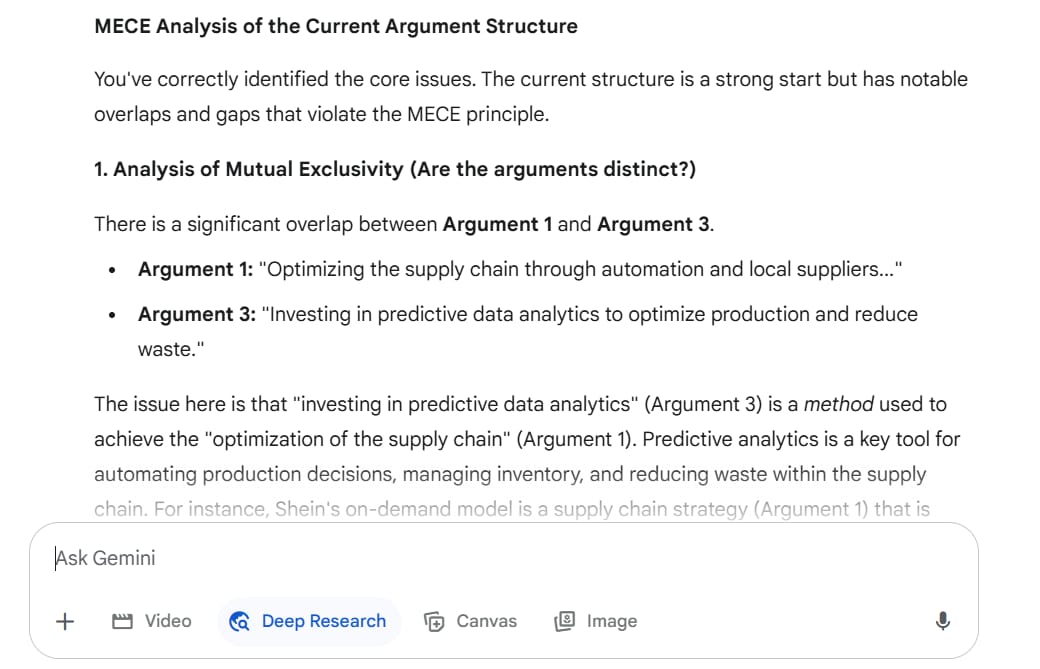Click the italic word method
The height and width of the screenshot is (669, 1040).
838,404
